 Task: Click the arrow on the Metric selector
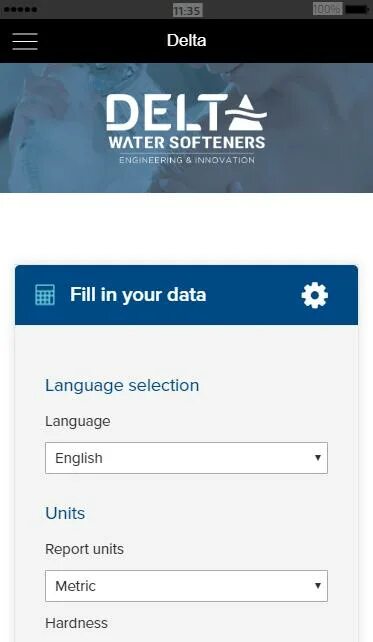[x=318, y=586]
